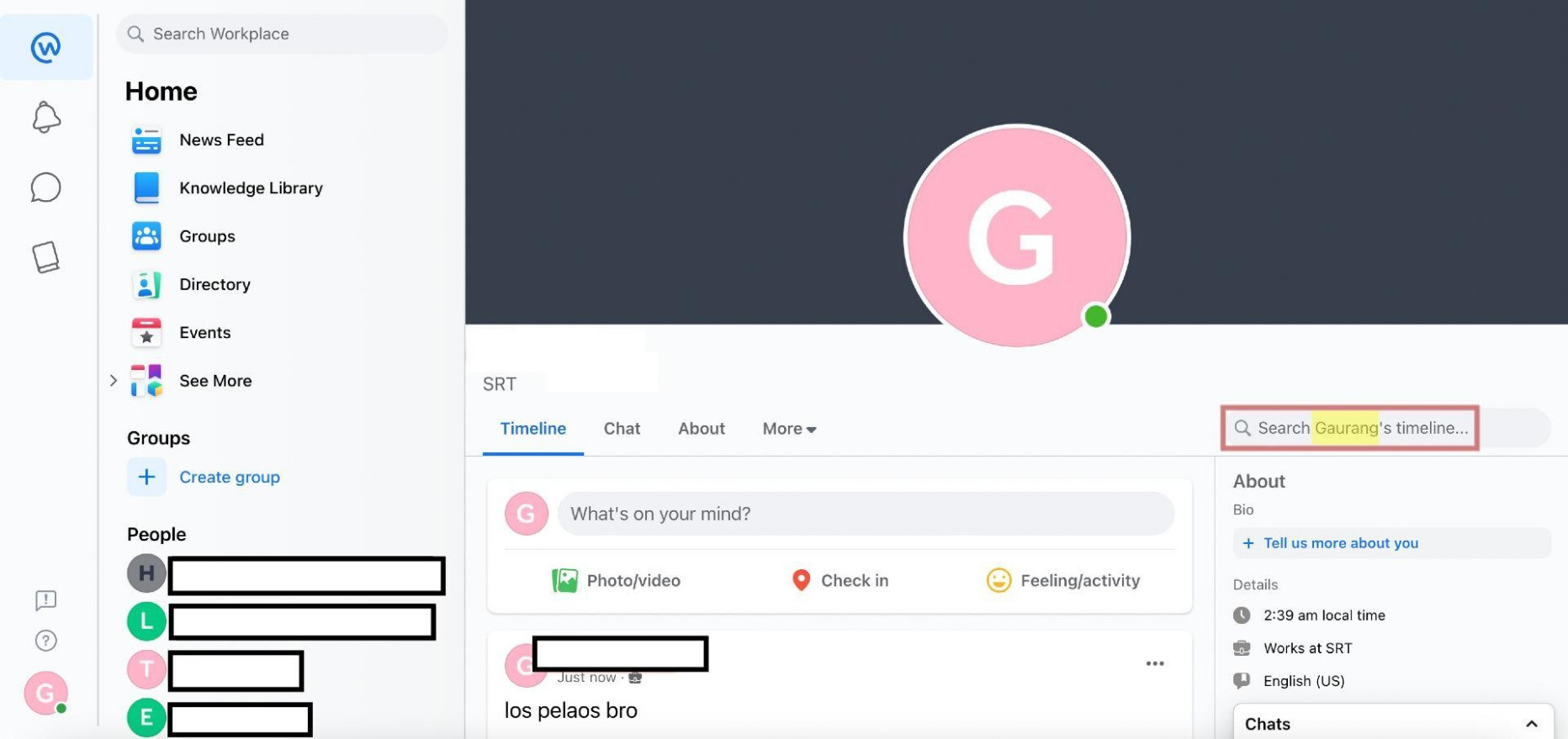The width and height of the screenshot is (1568, 739).
Task: Open the post options three-dot menu
Action: pos(1155,664)
